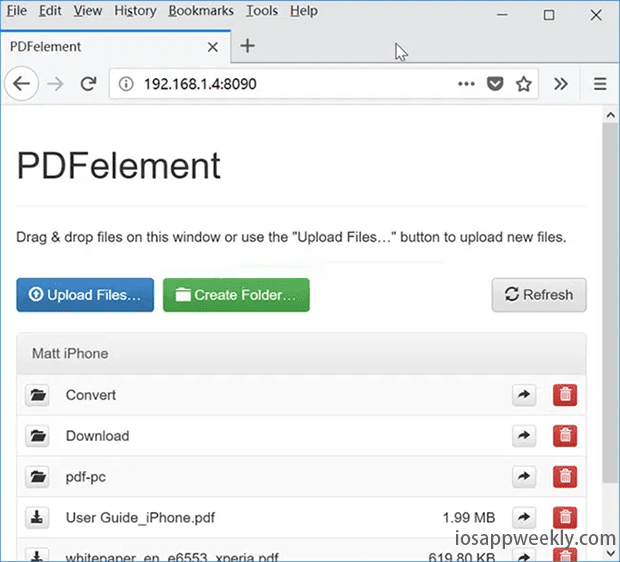The width and height of the screenshot is (620, 562).
Task: Open the View menu
Action: tap(88, 11)
